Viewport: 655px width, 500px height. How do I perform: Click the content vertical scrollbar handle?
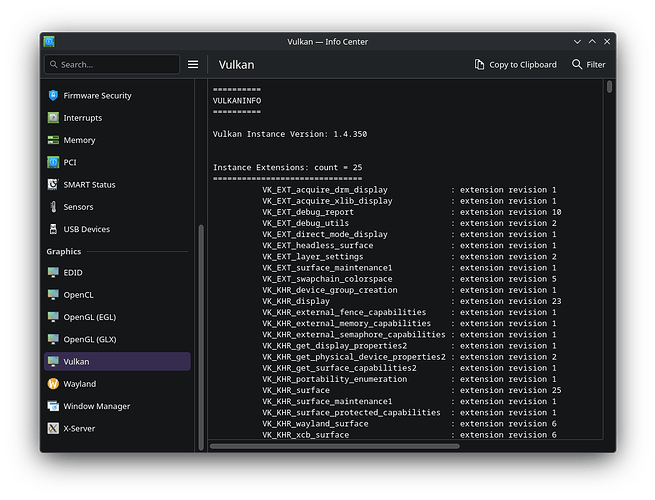[x=609, y=87]
